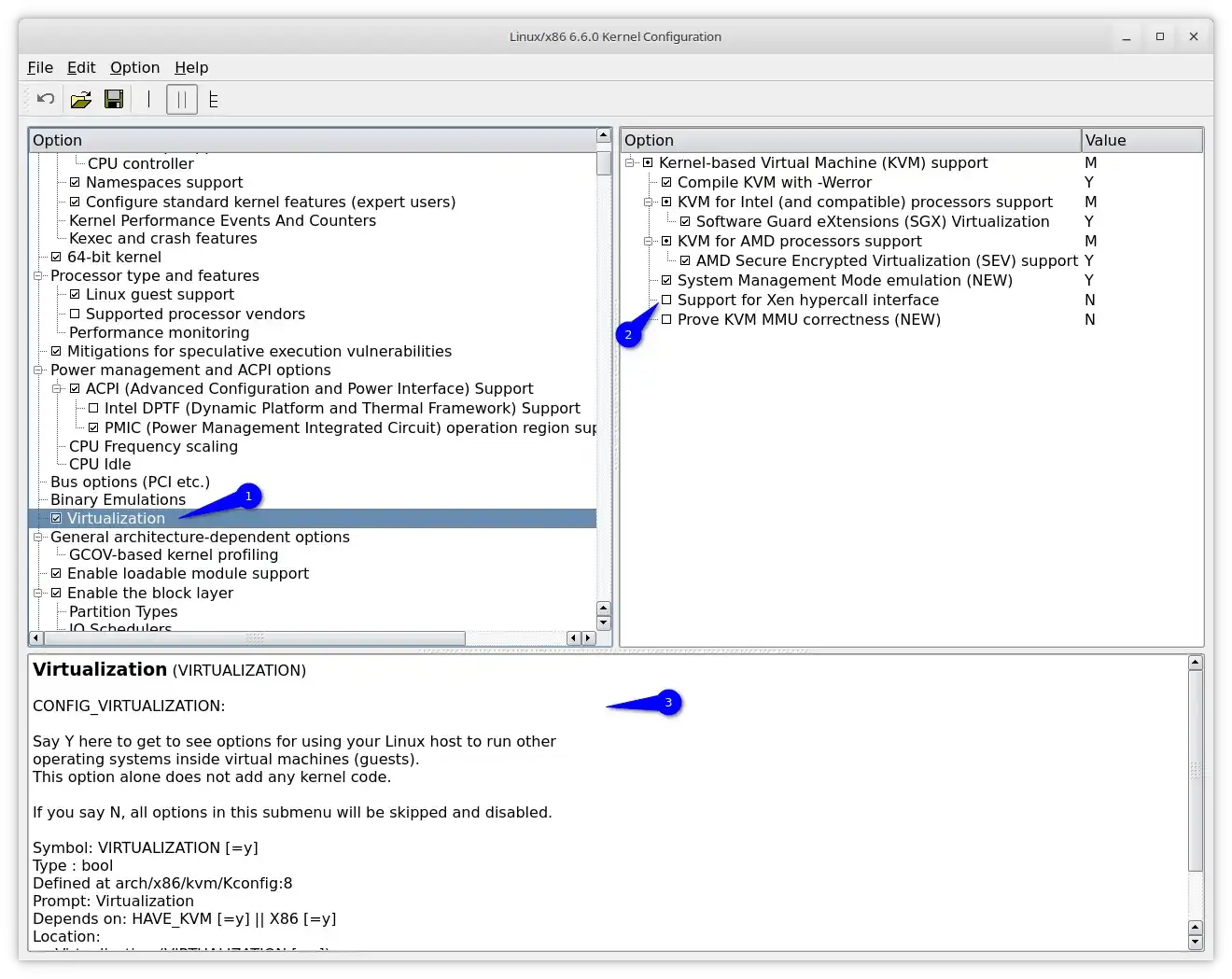
Task: Click the back/undo arrow toolbar icon
Action: (x=46, y=99)
